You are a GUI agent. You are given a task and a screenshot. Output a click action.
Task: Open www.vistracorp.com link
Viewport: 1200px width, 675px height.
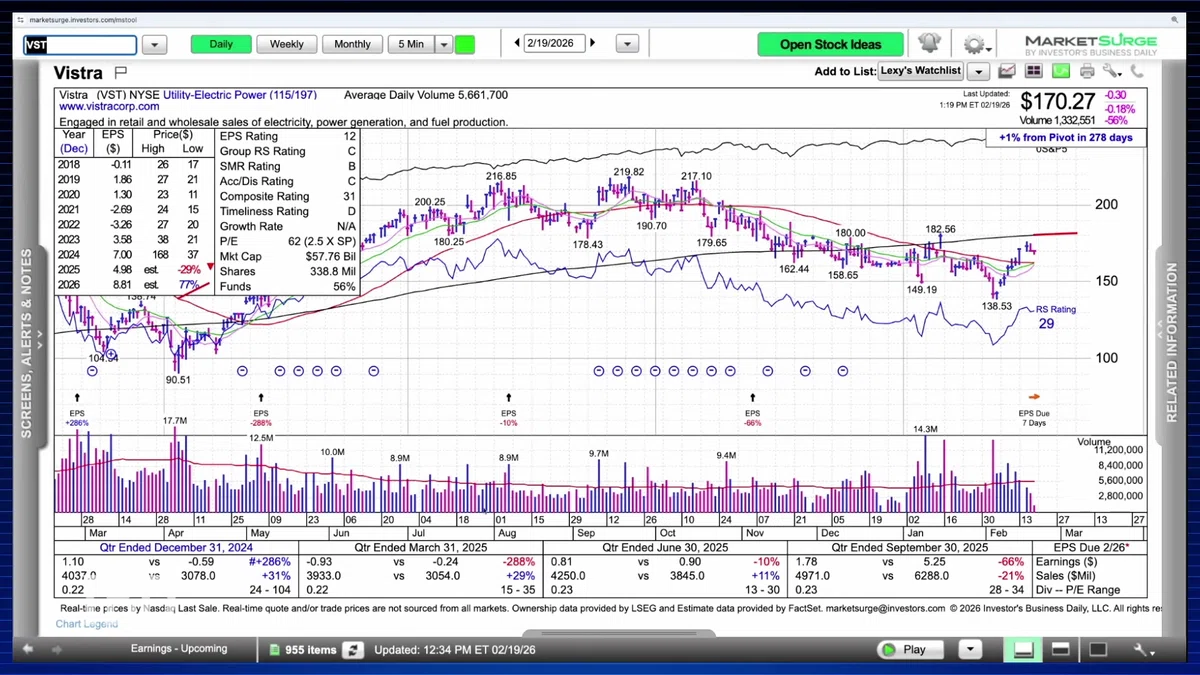[x=109, y=106]
